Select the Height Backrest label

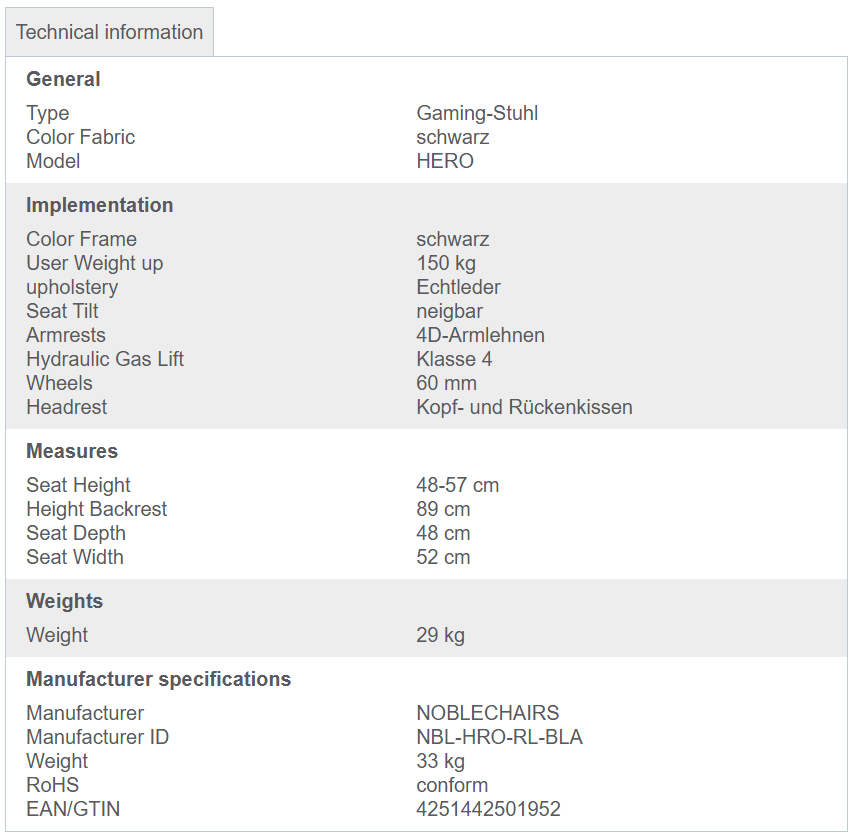coord(96,509)
